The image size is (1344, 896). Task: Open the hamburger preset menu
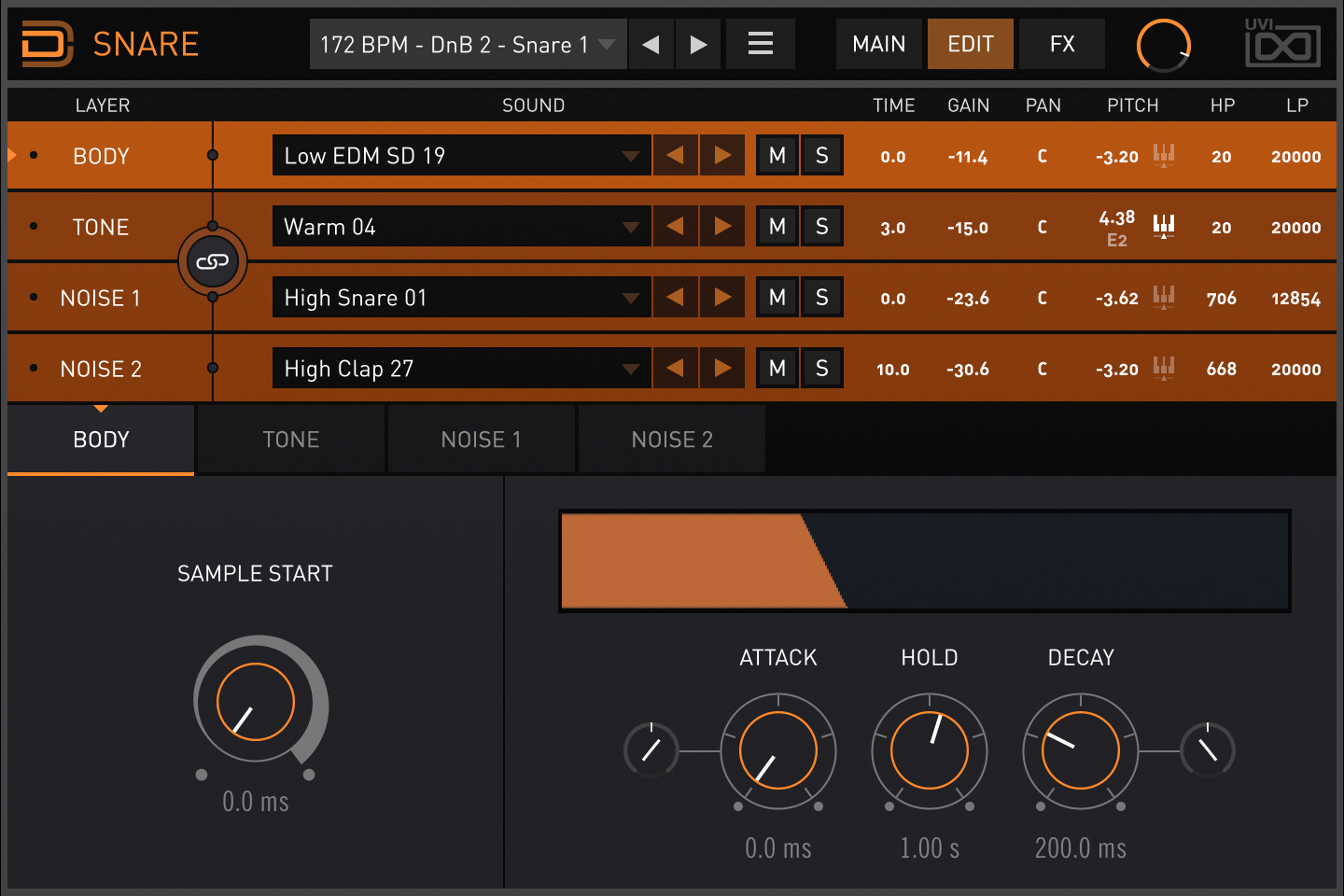pos(761,44)
